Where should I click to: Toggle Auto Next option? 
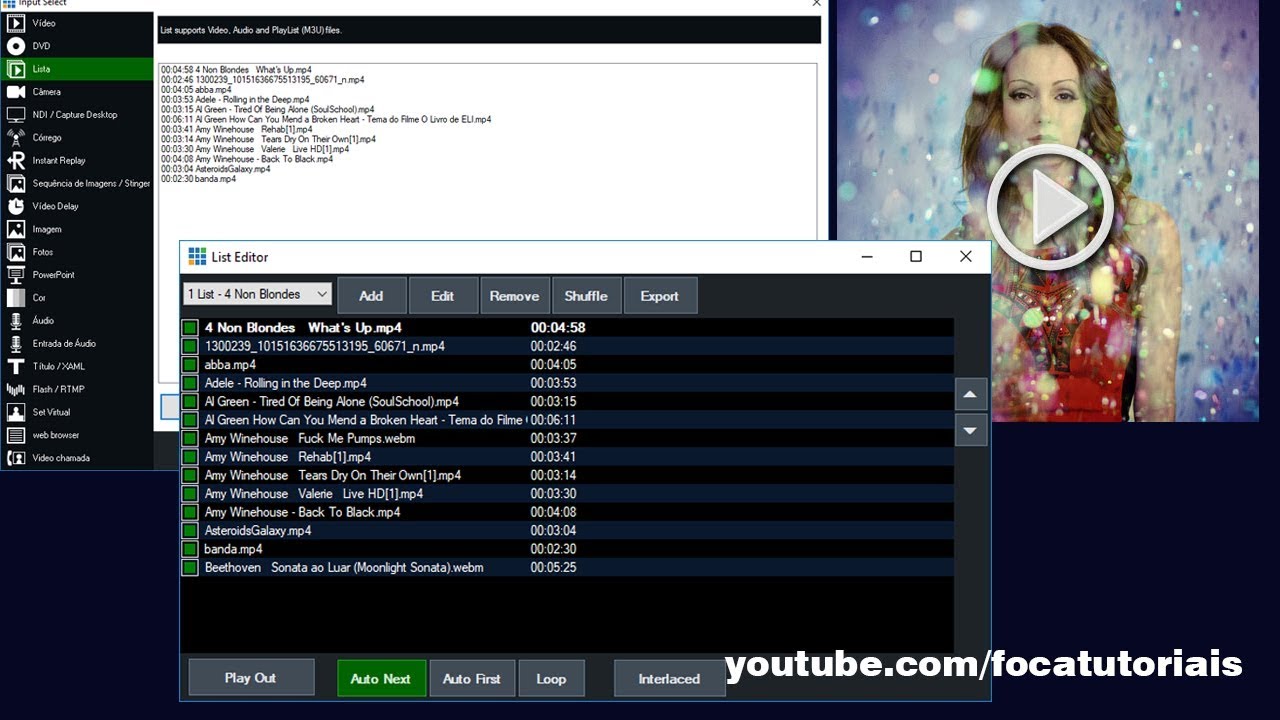click(x=381, y=679)
